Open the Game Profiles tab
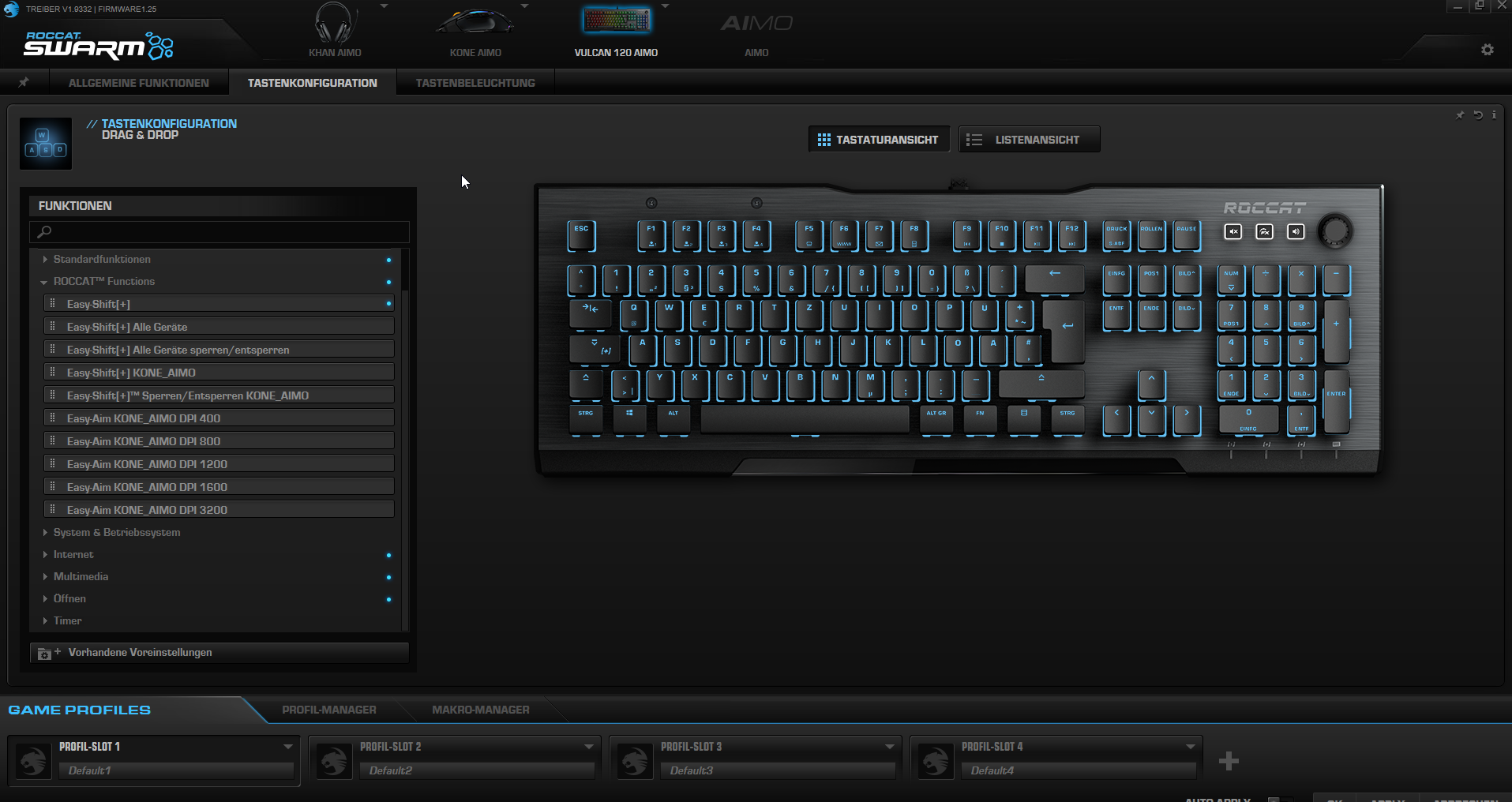Image resolution: width=1512 pixels, height=802 pixels. pyautogui.click(x=79, y=710)
